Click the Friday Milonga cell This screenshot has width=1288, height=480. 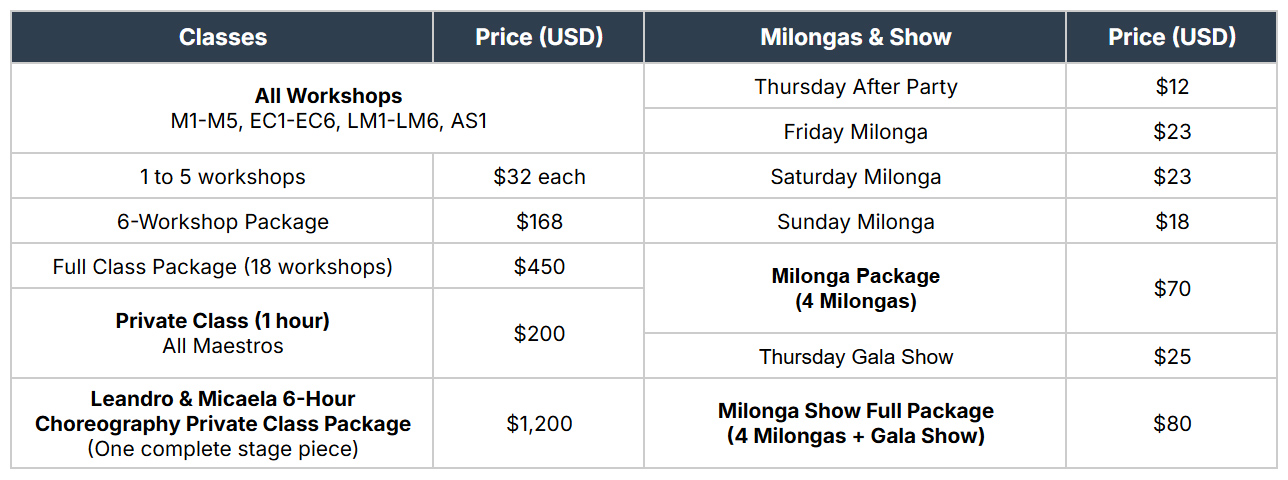point(855,132)
